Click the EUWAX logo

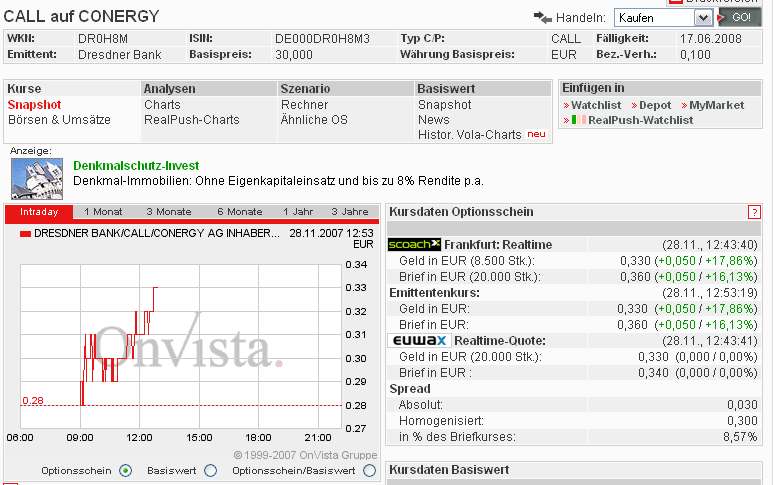(x=420, y=341)
